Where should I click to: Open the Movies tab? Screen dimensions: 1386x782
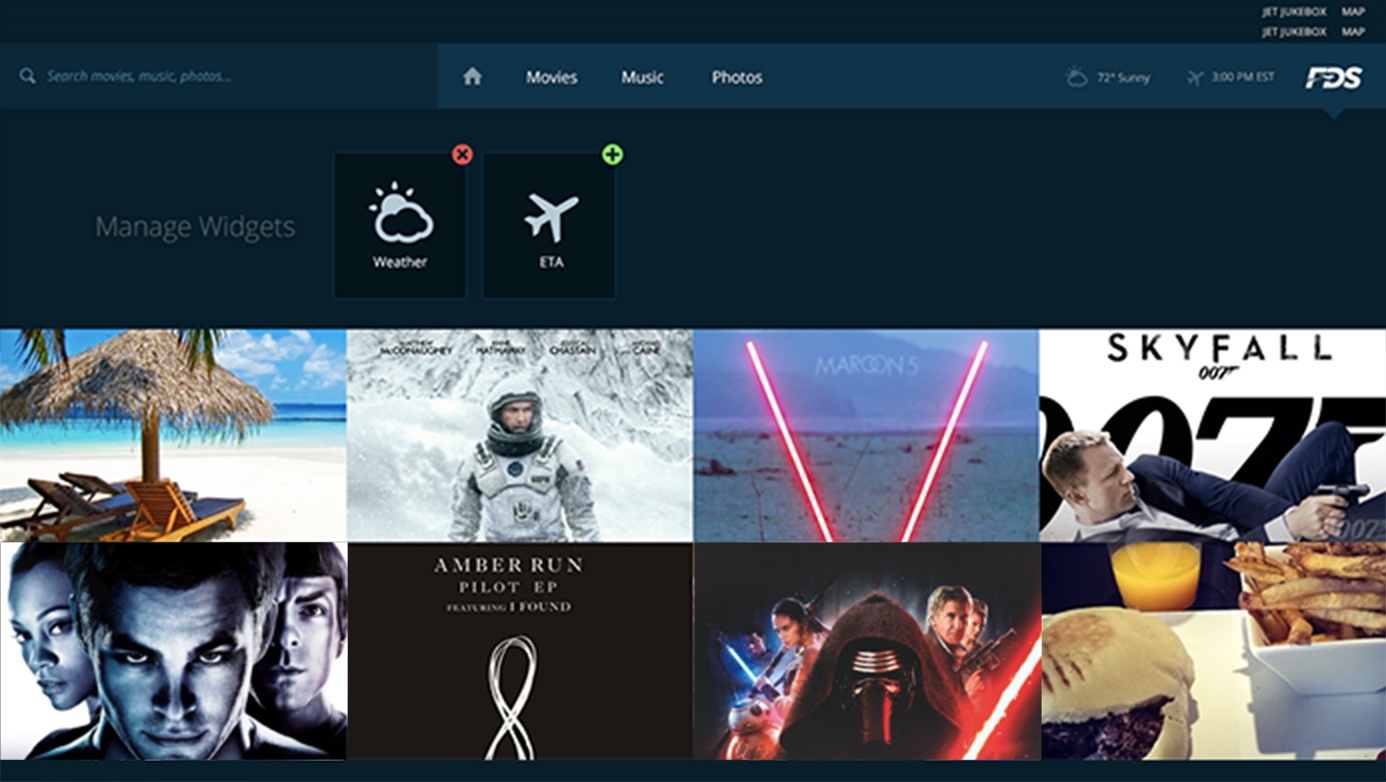pyautogui.click(x=552, y=77)
